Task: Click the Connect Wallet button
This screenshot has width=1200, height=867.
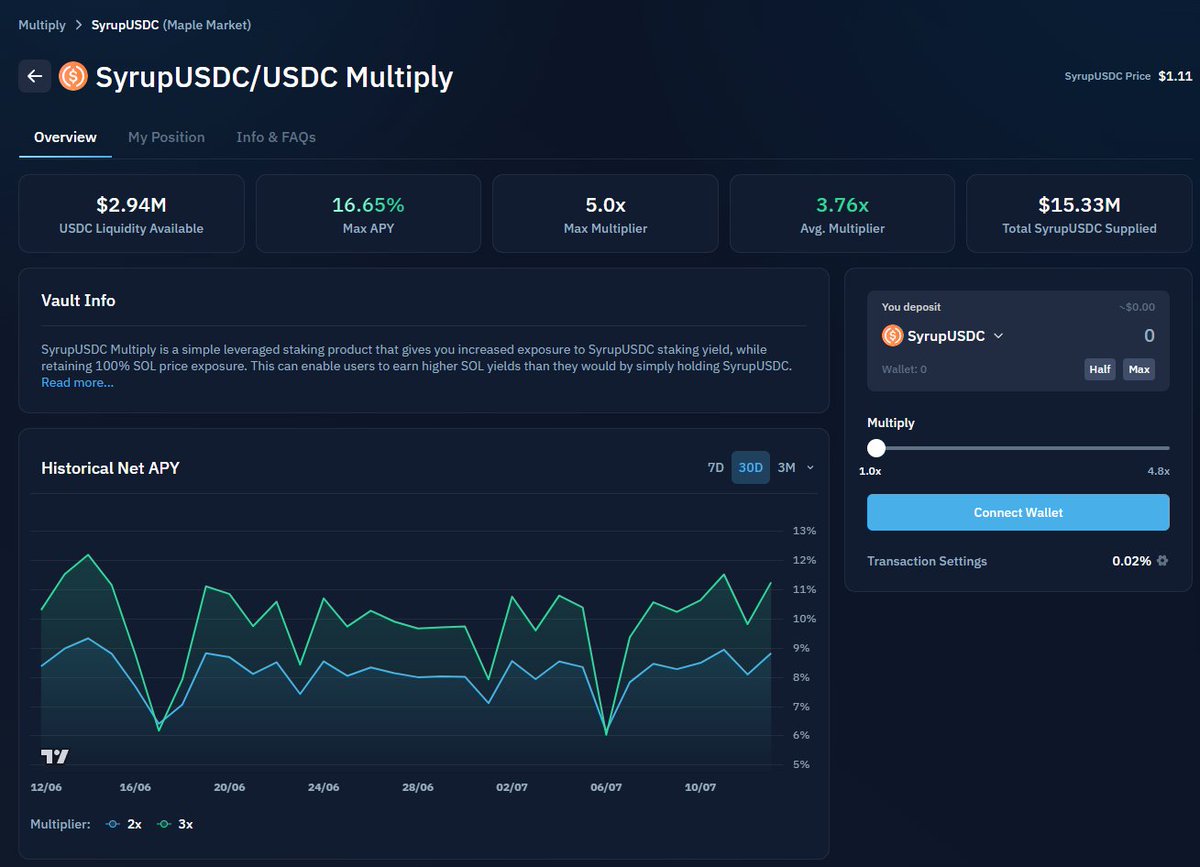Action: click(x=1018, y=512)
